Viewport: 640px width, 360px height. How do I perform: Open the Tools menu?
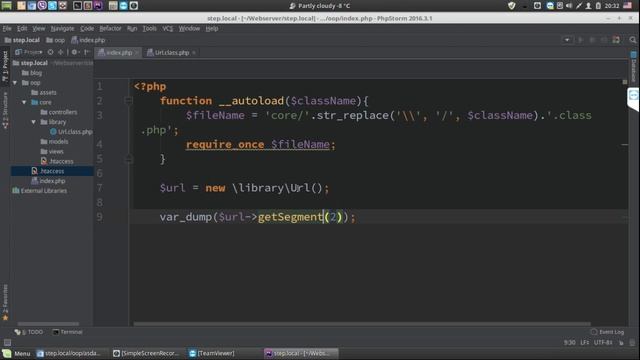coord(149,29)
